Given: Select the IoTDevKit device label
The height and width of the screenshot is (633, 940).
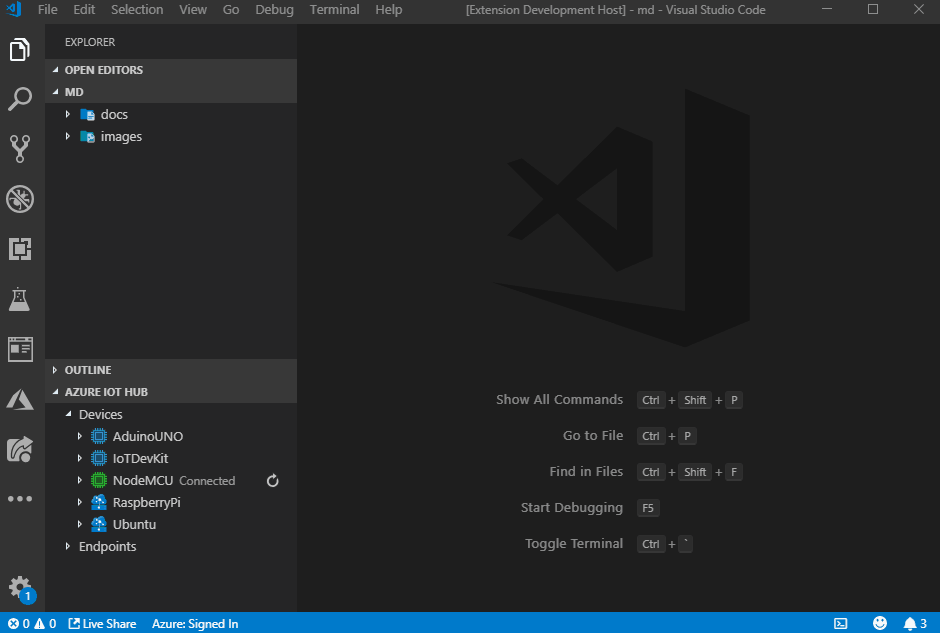Looking at the screenshot, I should 140,459.
